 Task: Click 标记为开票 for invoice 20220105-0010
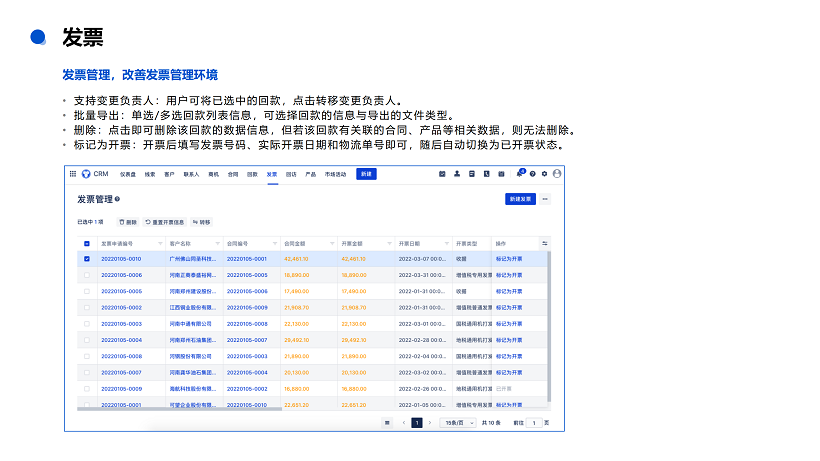[x=509, y=259]
